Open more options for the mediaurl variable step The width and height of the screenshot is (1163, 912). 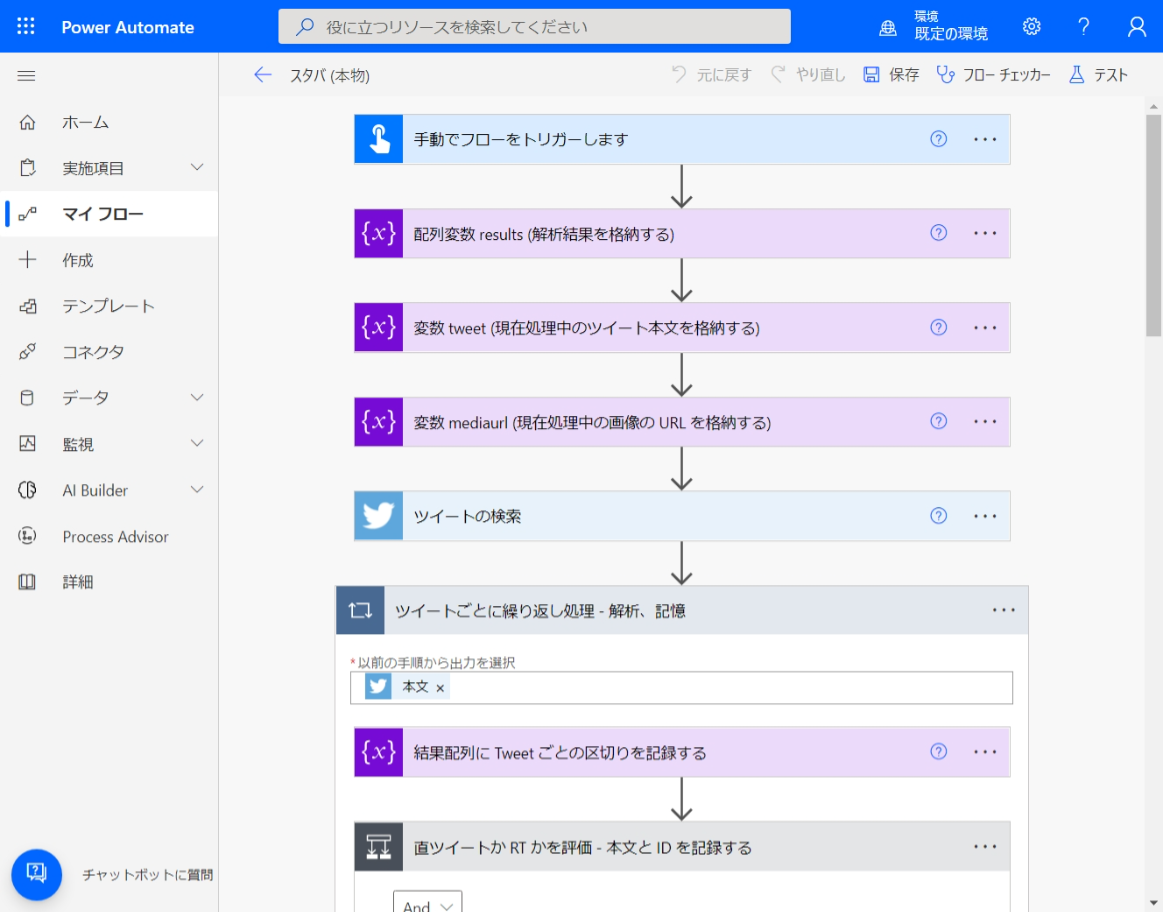coord(985,422)
